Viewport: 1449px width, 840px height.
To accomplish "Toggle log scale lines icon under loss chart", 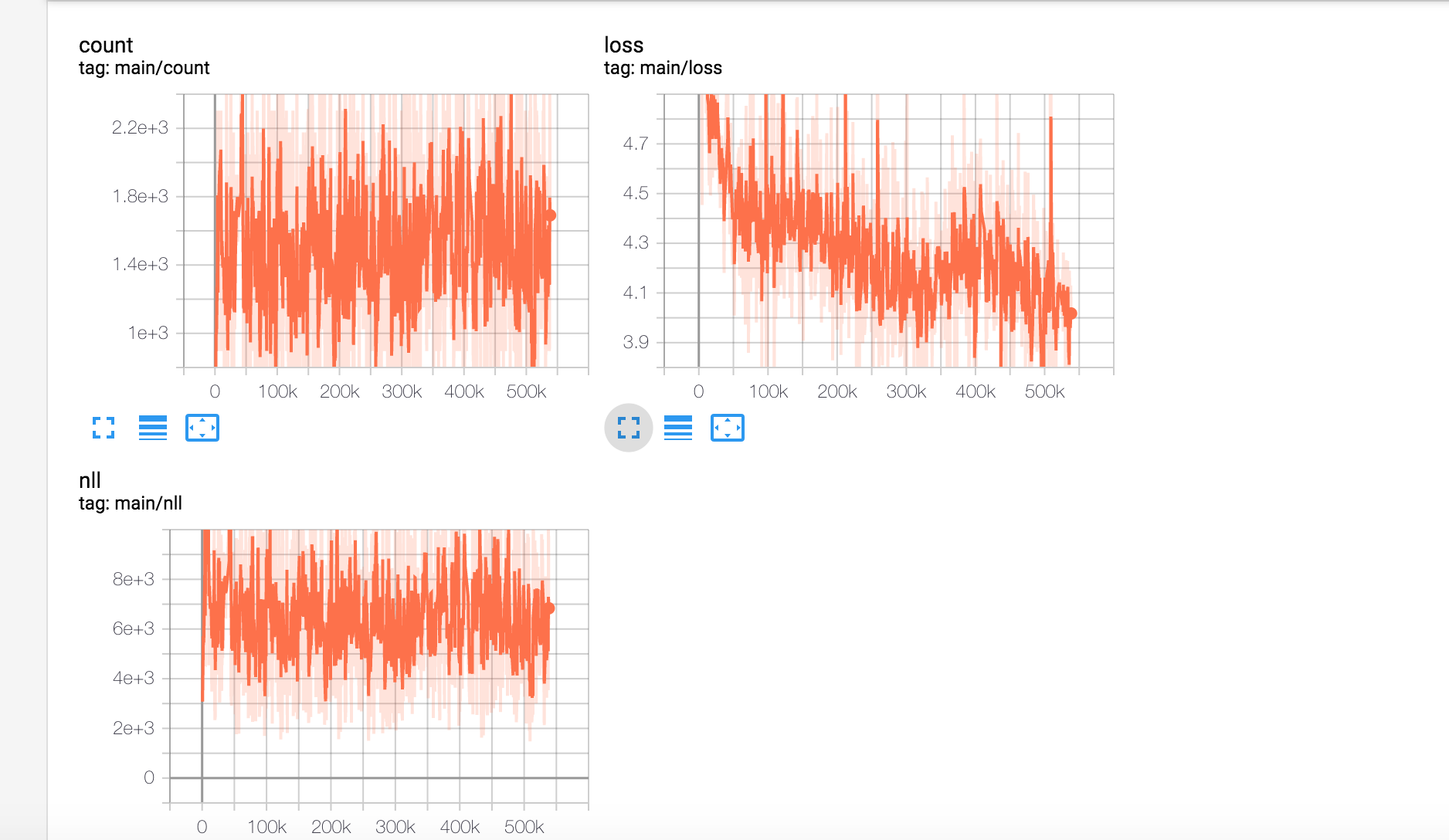I will click(x=677, y=425).
